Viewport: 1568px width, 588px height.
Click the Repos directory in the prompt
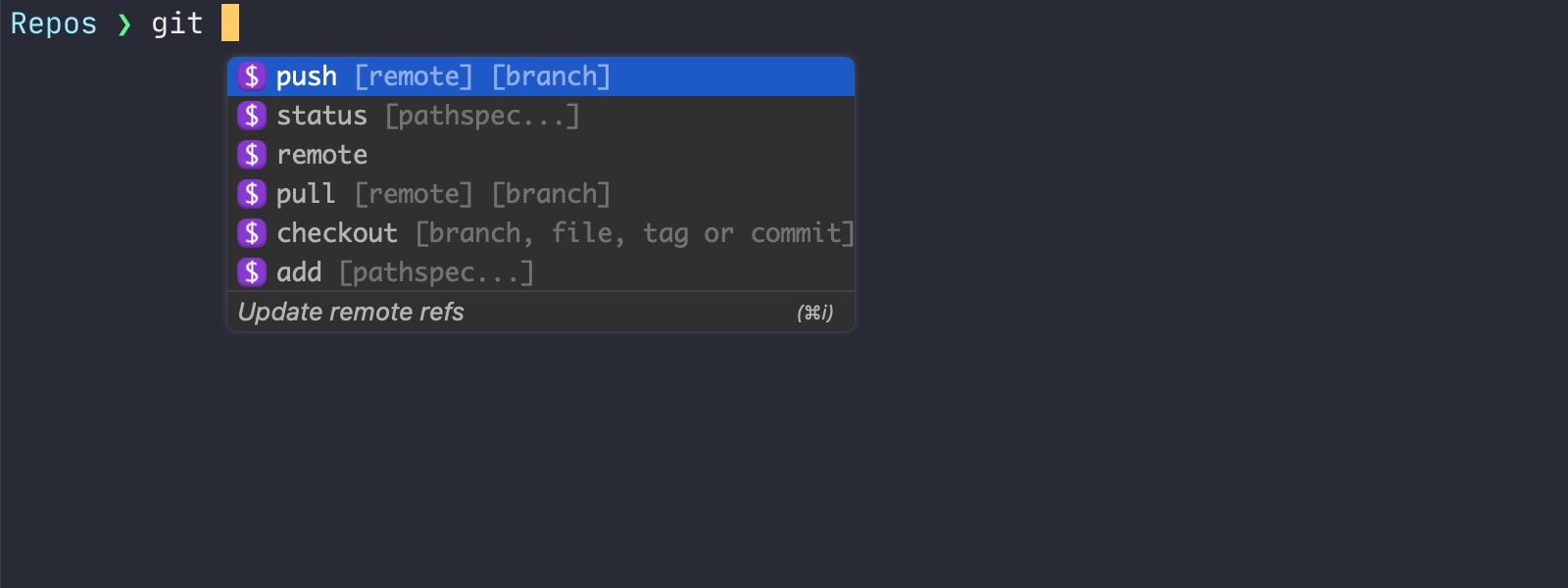tap(54, 24)
